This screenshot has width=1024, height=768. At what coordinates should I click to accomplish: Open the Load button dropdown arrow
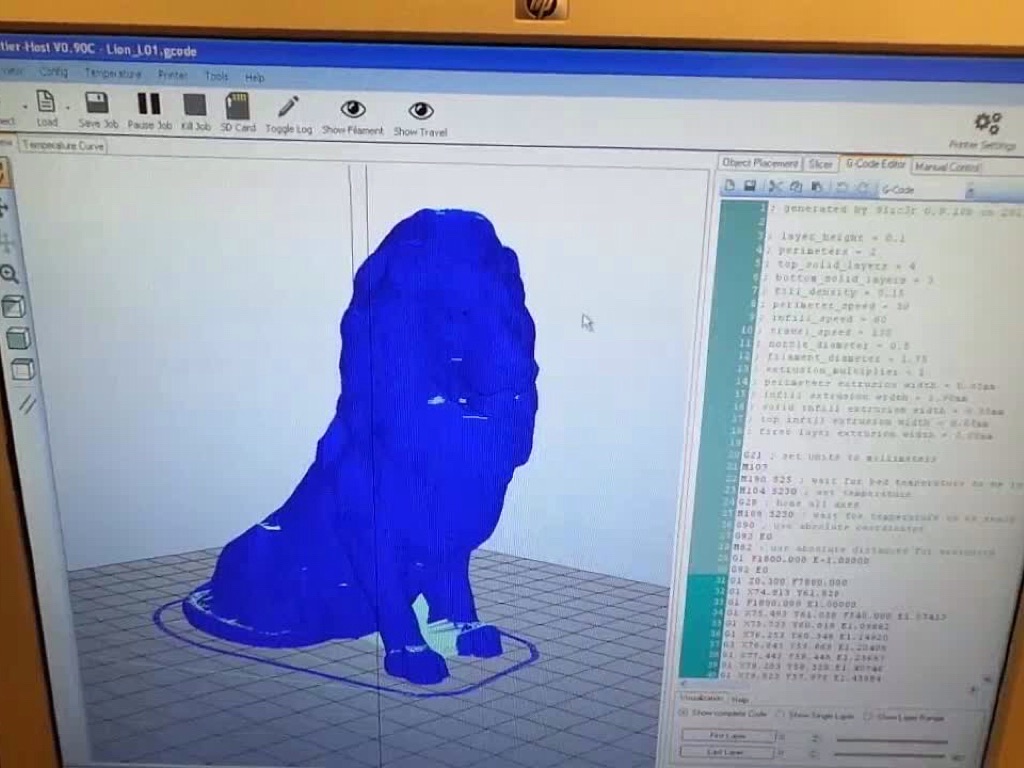pyautogui.click(x=68, y=106)
